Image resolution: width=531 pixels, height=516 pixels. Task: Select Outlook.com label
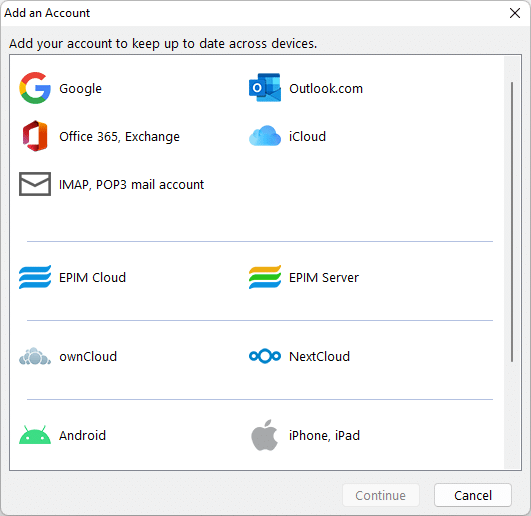coord(326,88)
